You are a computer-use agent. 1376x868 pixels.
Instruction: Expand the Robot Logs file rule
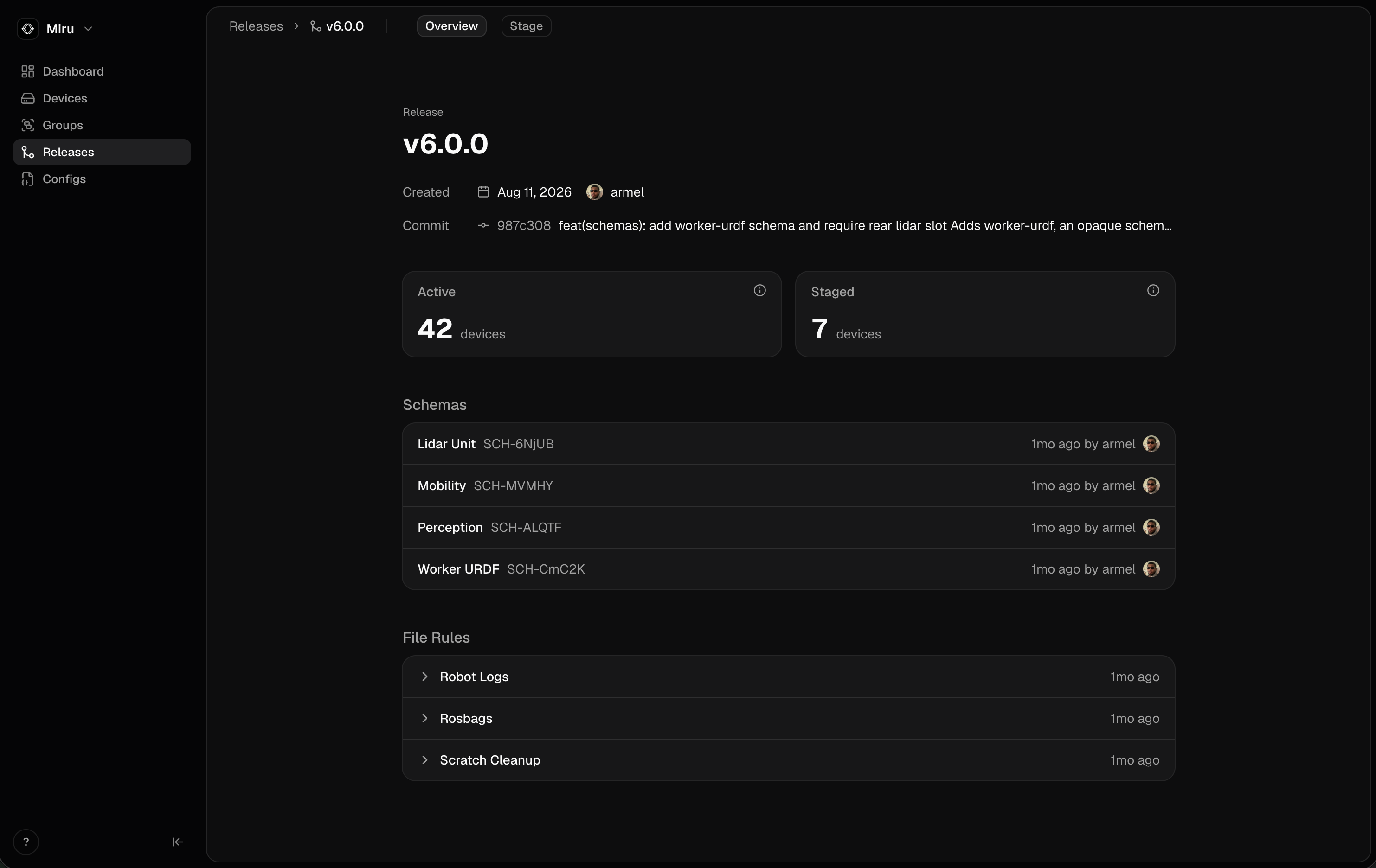pos(424,677)
